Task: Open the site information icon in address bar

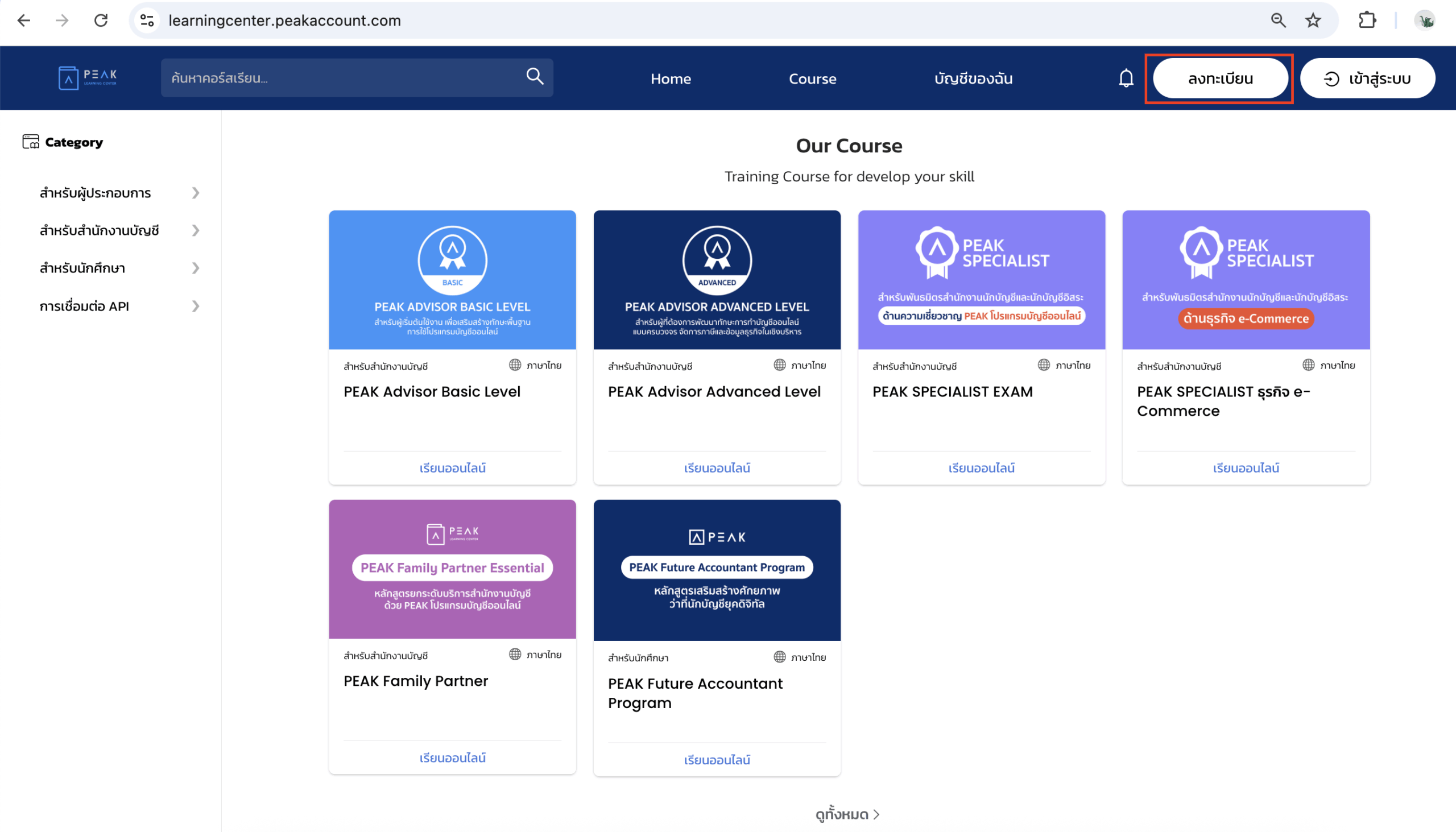Action: (x=147, y=20)
